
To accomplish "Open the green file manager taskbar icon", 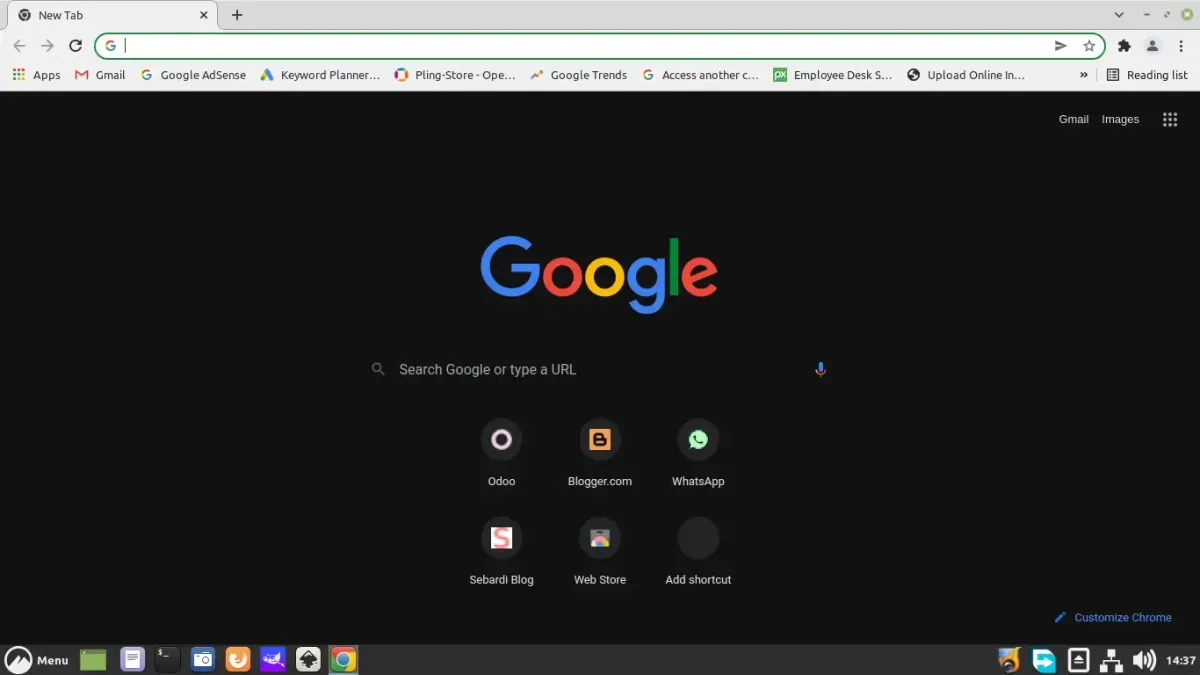I will [x=93, y=660].
